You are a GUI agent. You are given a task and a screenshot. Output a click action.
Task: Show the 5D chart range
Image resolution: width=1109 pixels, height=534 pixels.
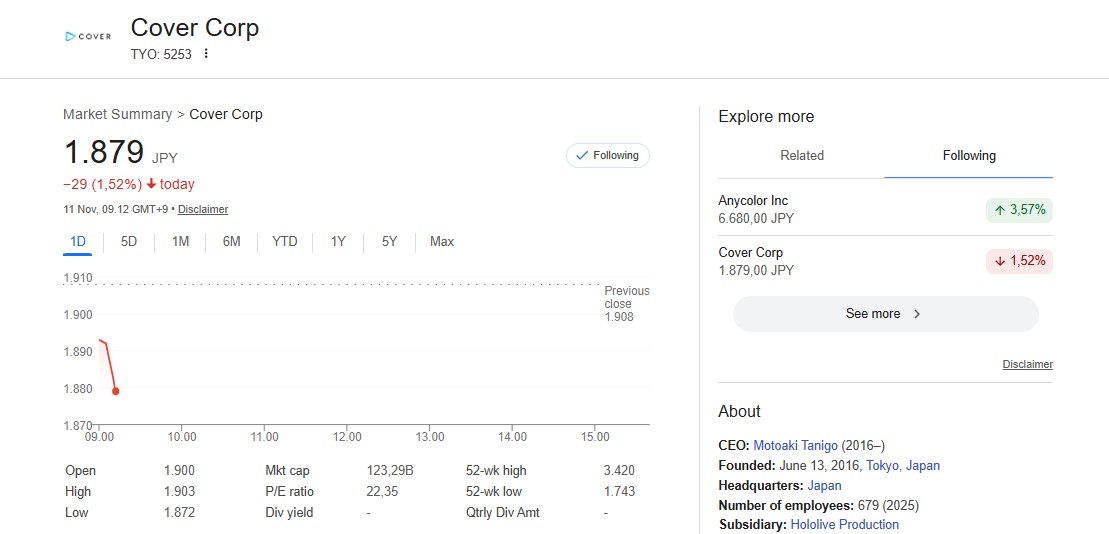tap(129, 241)
